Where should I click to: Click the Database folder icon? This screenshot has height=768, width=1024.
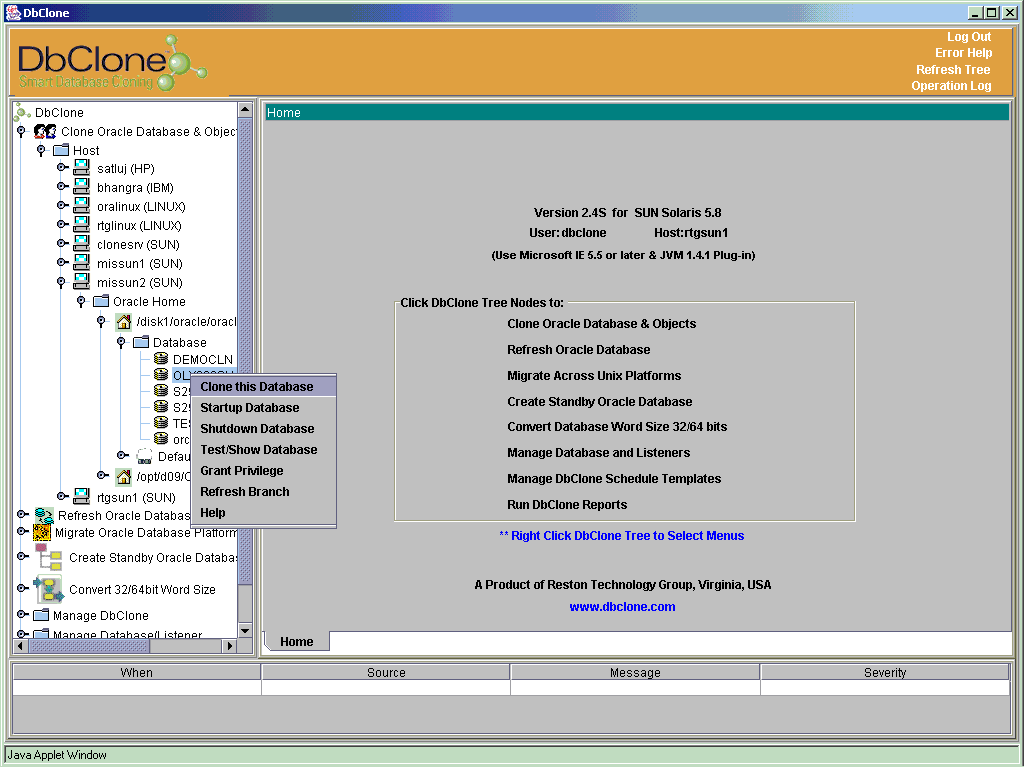coord(141,342)
